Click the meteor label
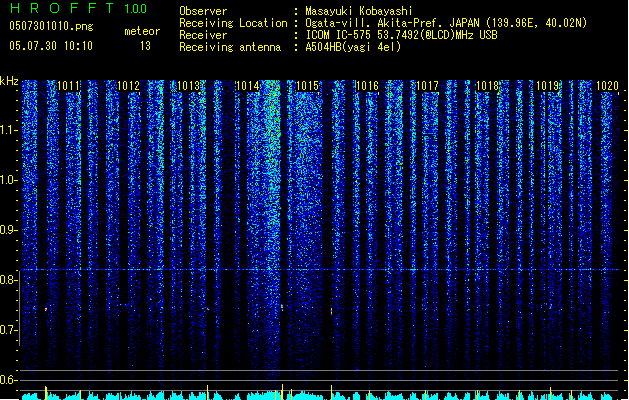 tap(142, 31)
